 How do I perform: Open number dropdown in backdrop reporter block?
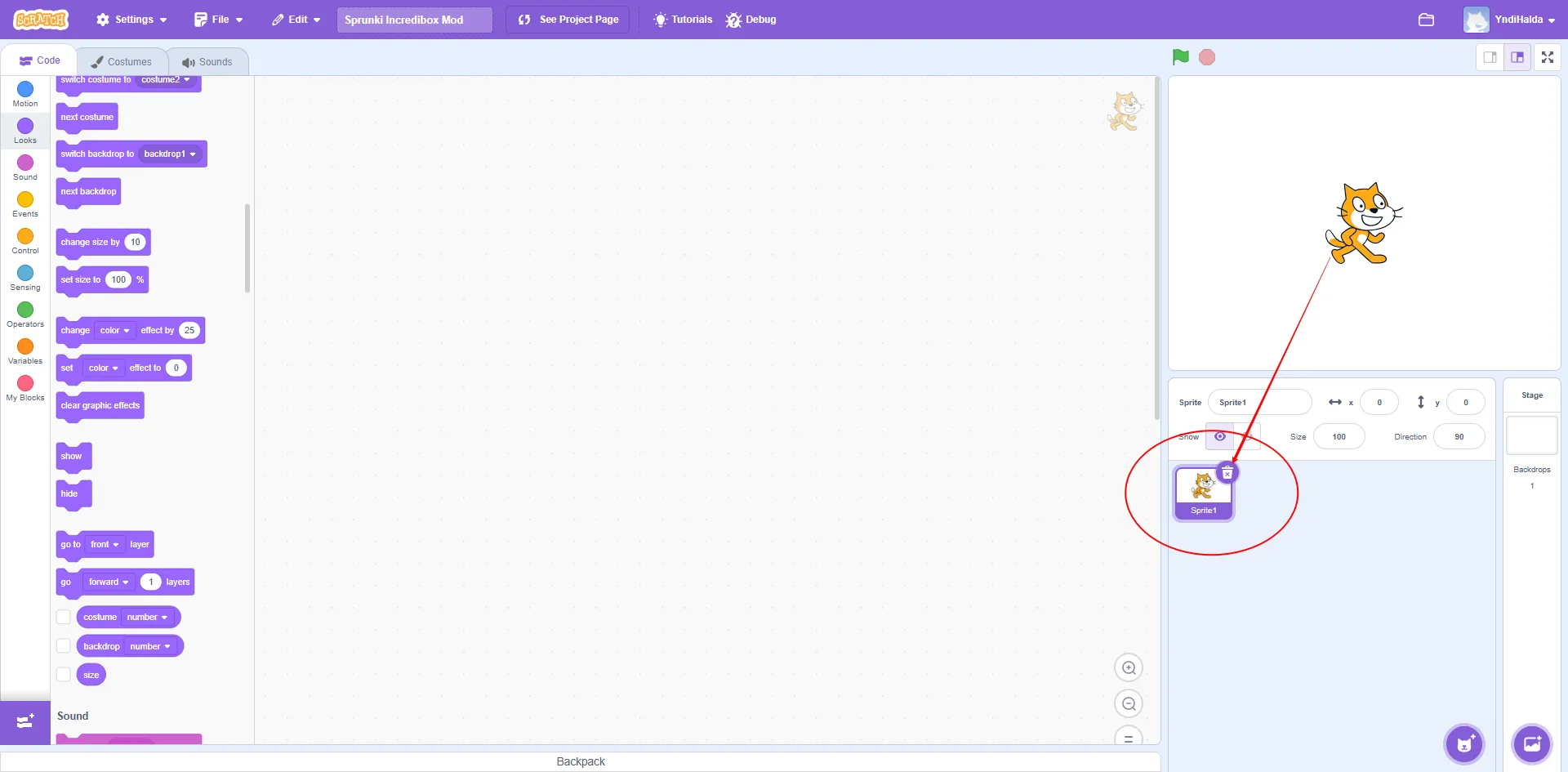click(150, 646)
